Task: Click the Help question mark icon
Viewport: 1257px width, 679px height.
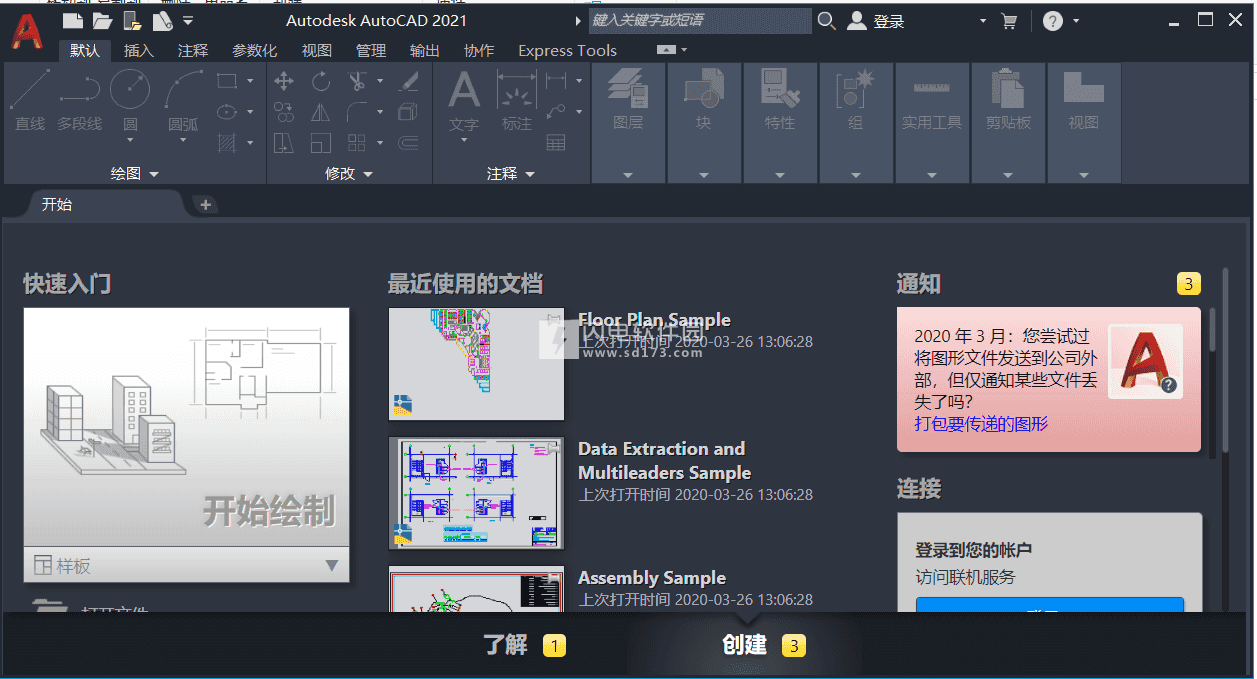Action: click(x=1052, y=21)
